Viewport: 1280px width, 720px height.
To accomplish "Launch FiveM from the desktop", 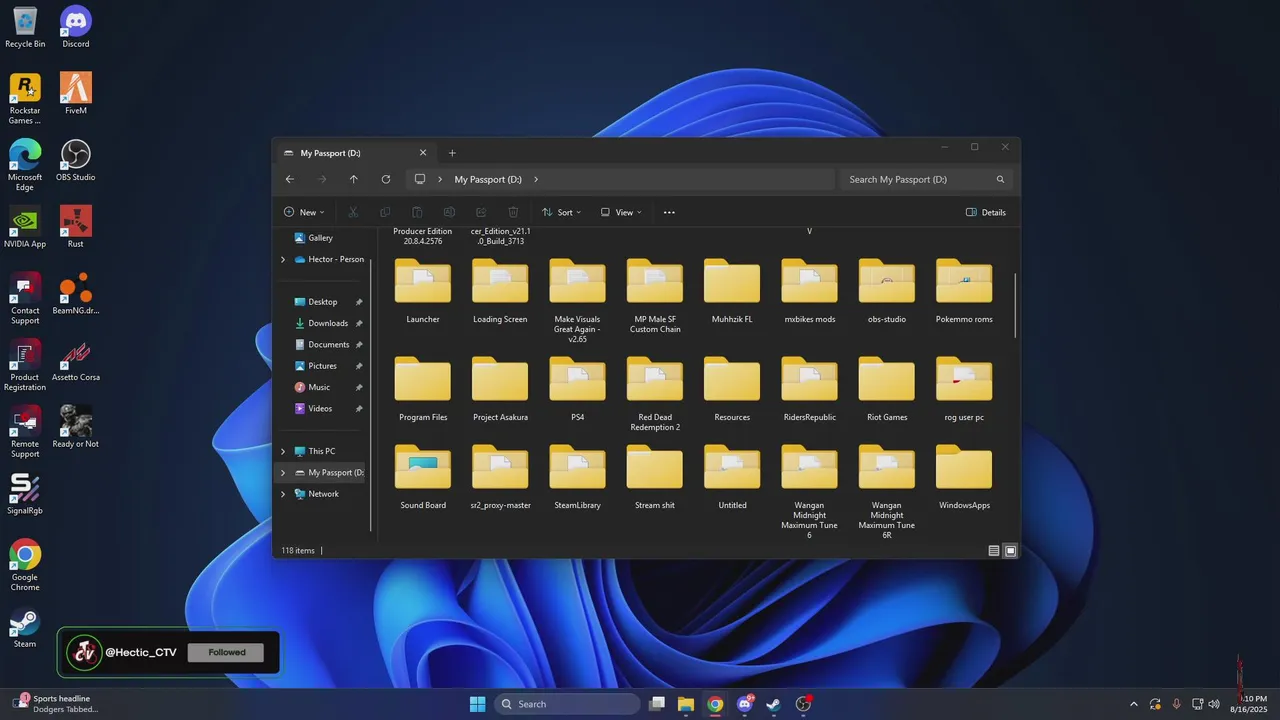I will pos(75,94).
